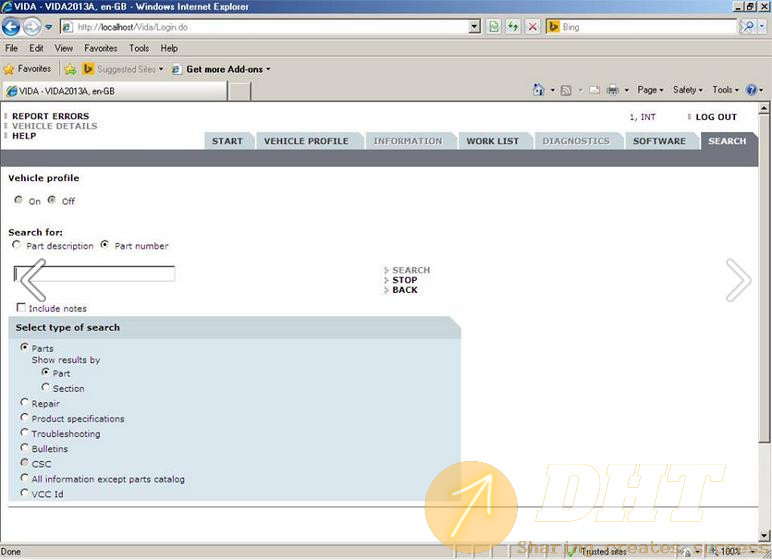
Task: Select Product specifications search type
Action: pos(24,418)
